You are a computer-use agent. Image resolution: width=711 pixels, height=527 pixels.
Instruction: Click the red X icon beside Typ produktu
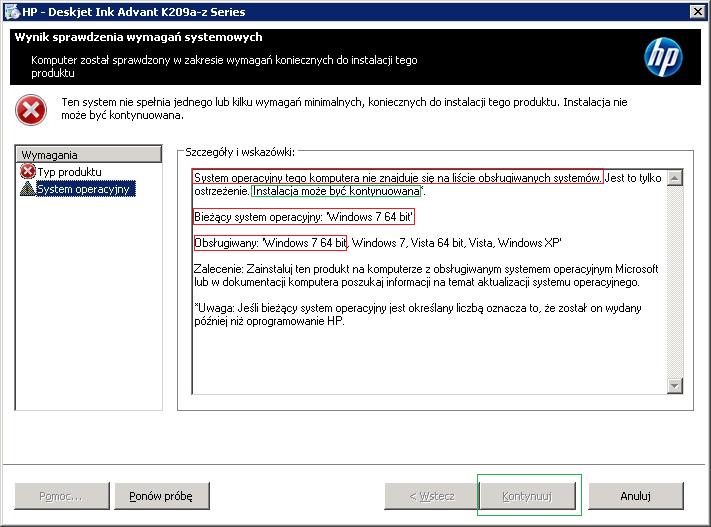click(28, 172)
